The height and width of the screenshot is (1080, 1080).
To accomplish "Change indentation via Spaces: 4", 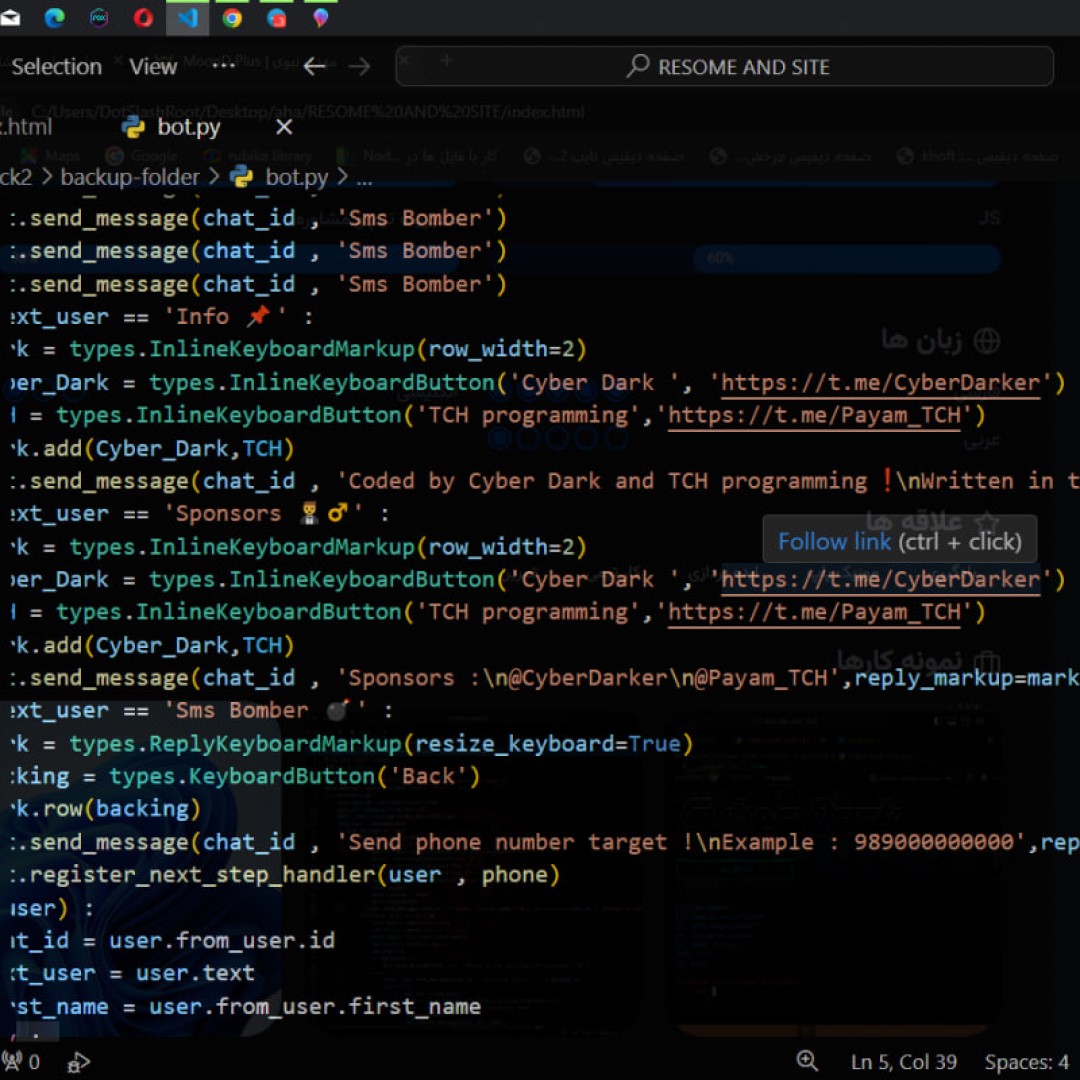I will pos(1026,1062).
